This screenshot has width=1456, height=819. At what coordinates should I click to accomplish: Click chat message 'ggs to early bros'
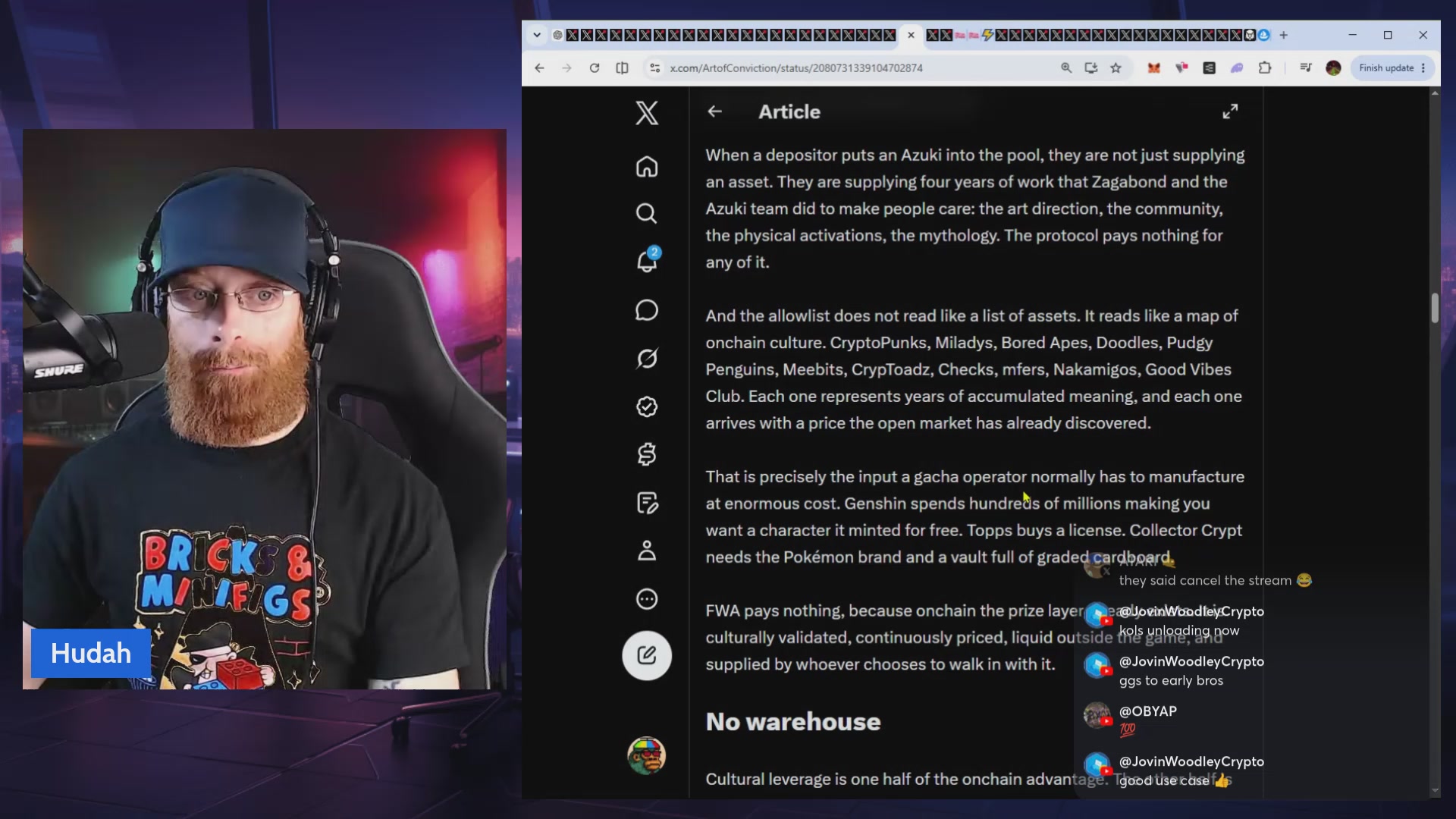1171,680
